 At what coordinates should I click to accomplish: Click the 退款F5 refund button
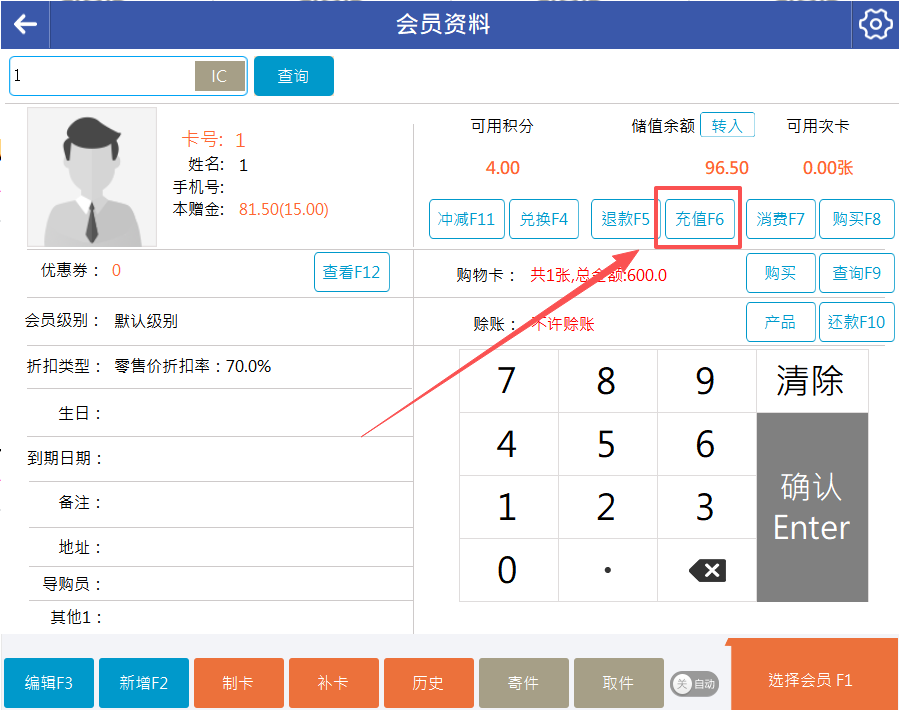click(x=626, y=219)
